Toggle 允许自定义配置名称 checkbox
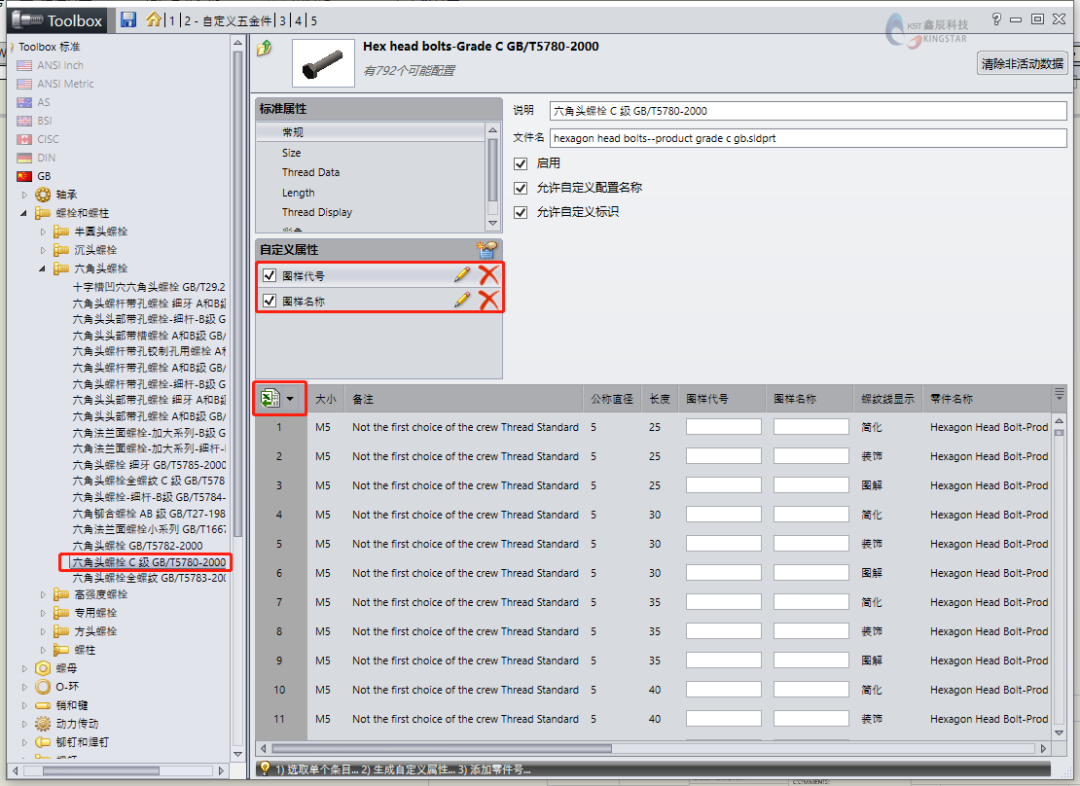 [521, 188]
